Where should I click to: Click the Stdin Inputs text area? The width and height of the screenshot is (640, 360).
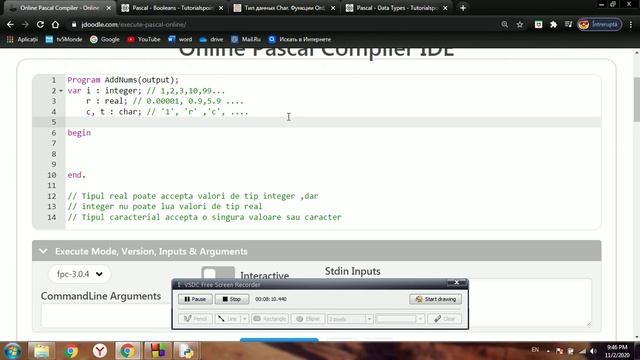tap(530, 302)
